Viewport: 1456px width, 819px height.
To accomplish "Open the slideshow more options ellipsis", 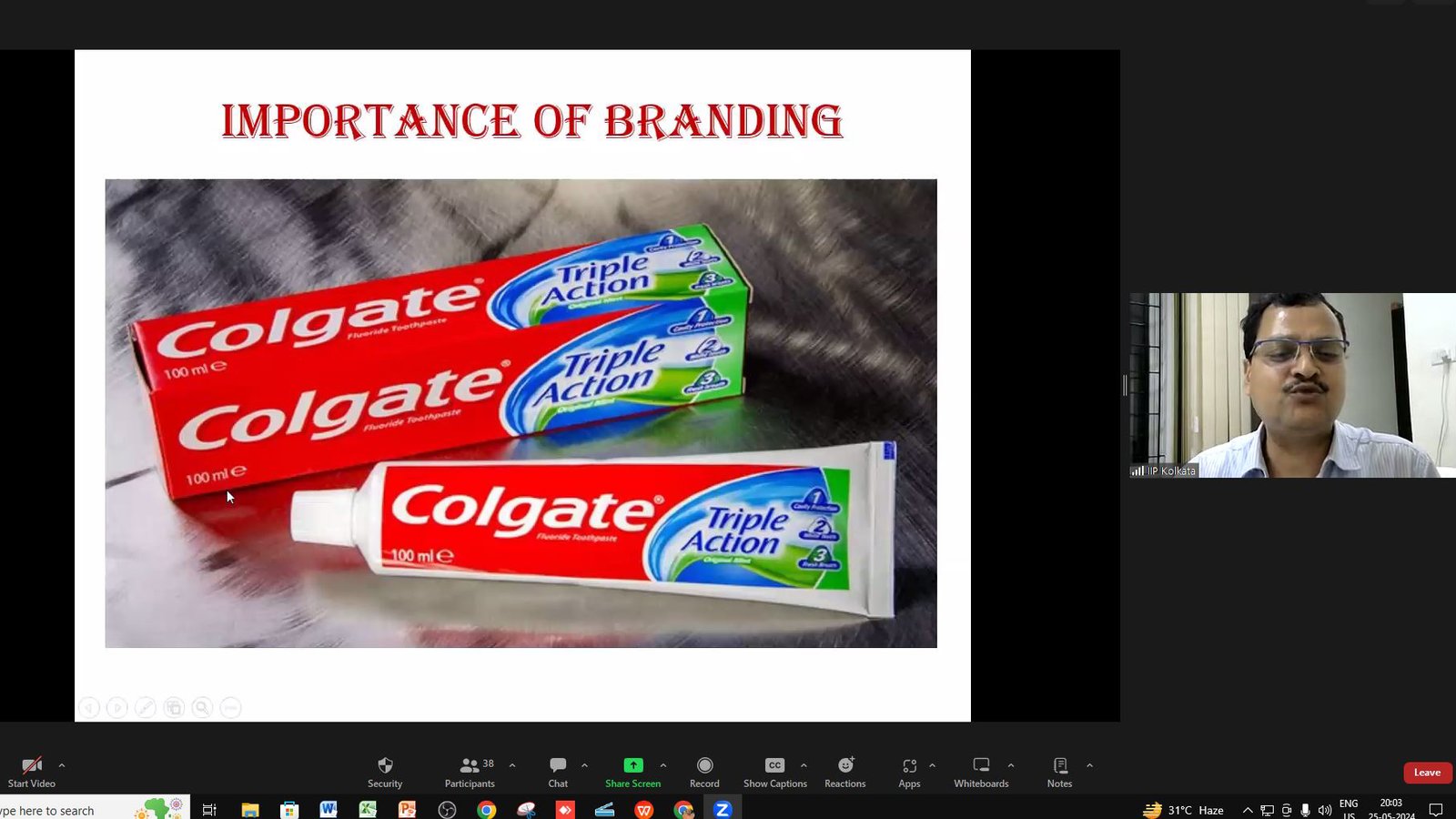I will coord(231,707).
